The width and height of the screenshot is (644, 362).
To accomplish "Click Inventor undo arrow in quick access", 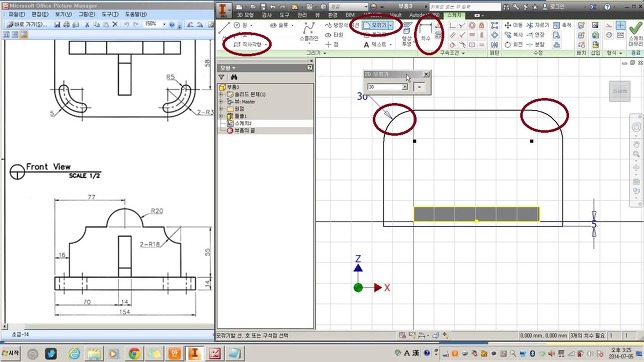I will click(272, 7).
